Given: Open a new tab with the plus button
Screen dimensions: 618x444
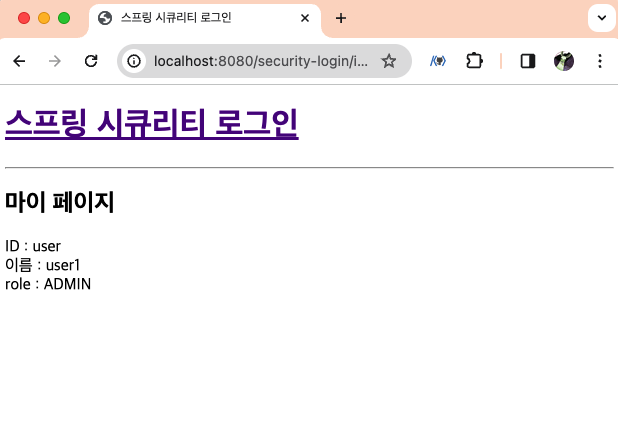Looking at the screenshot, I should tap(341, 18).
